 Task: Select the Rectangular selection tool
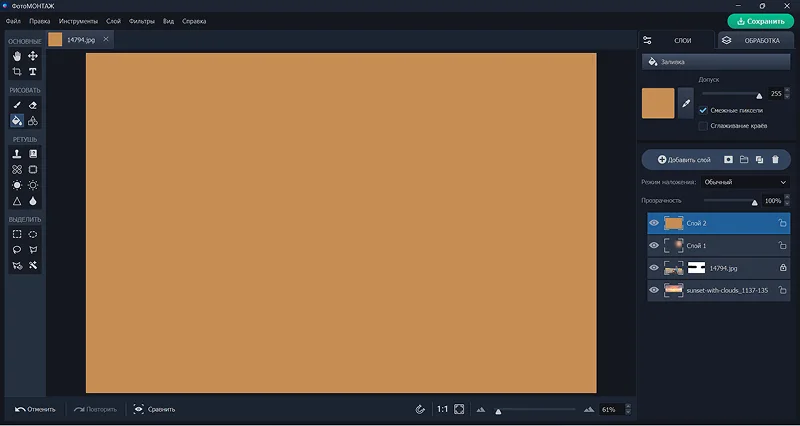point(17,234)
